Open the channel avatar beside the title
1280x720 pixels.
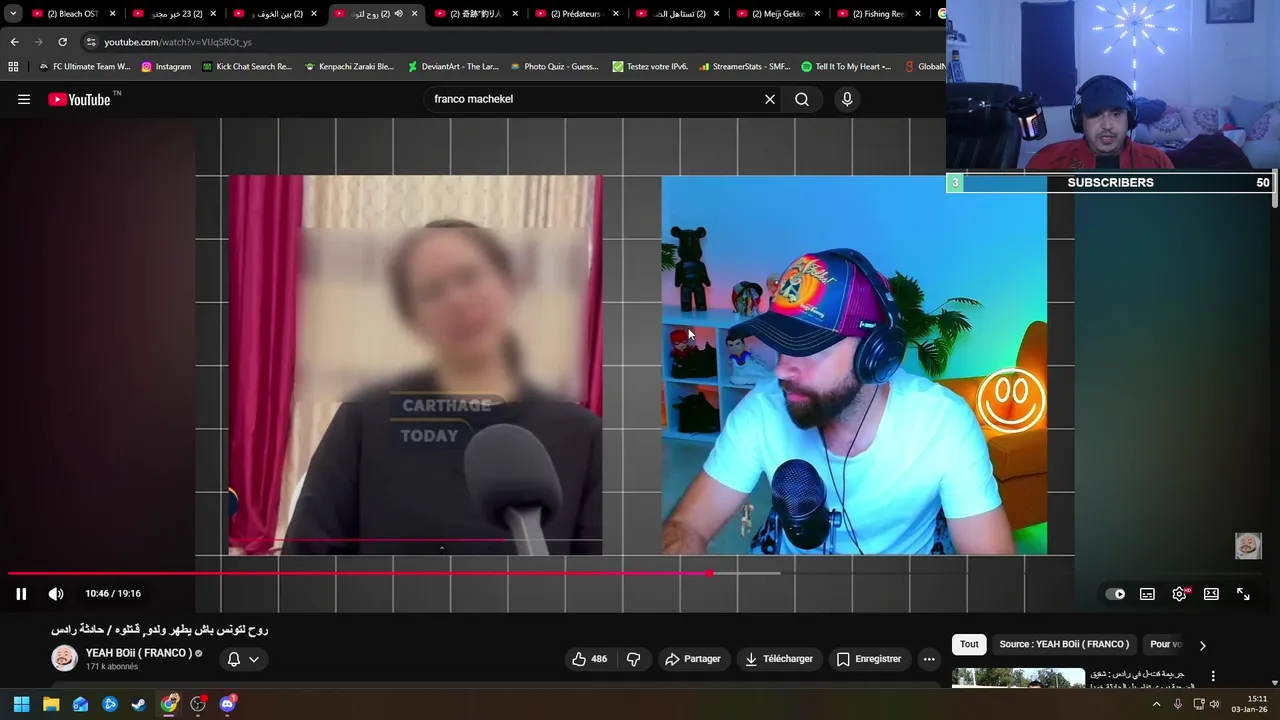click(x=65, y=658)
